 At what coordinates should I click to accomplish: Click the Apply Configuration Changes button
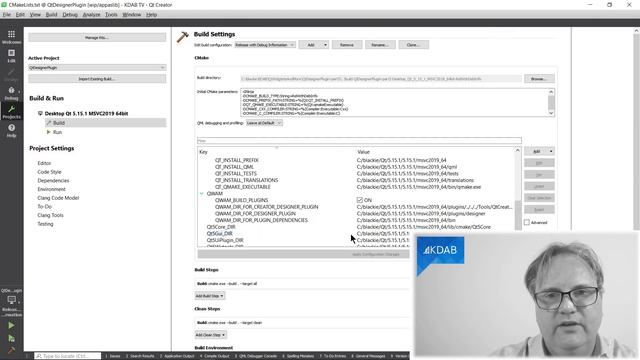pyautogui.click(x=303, y=254)
